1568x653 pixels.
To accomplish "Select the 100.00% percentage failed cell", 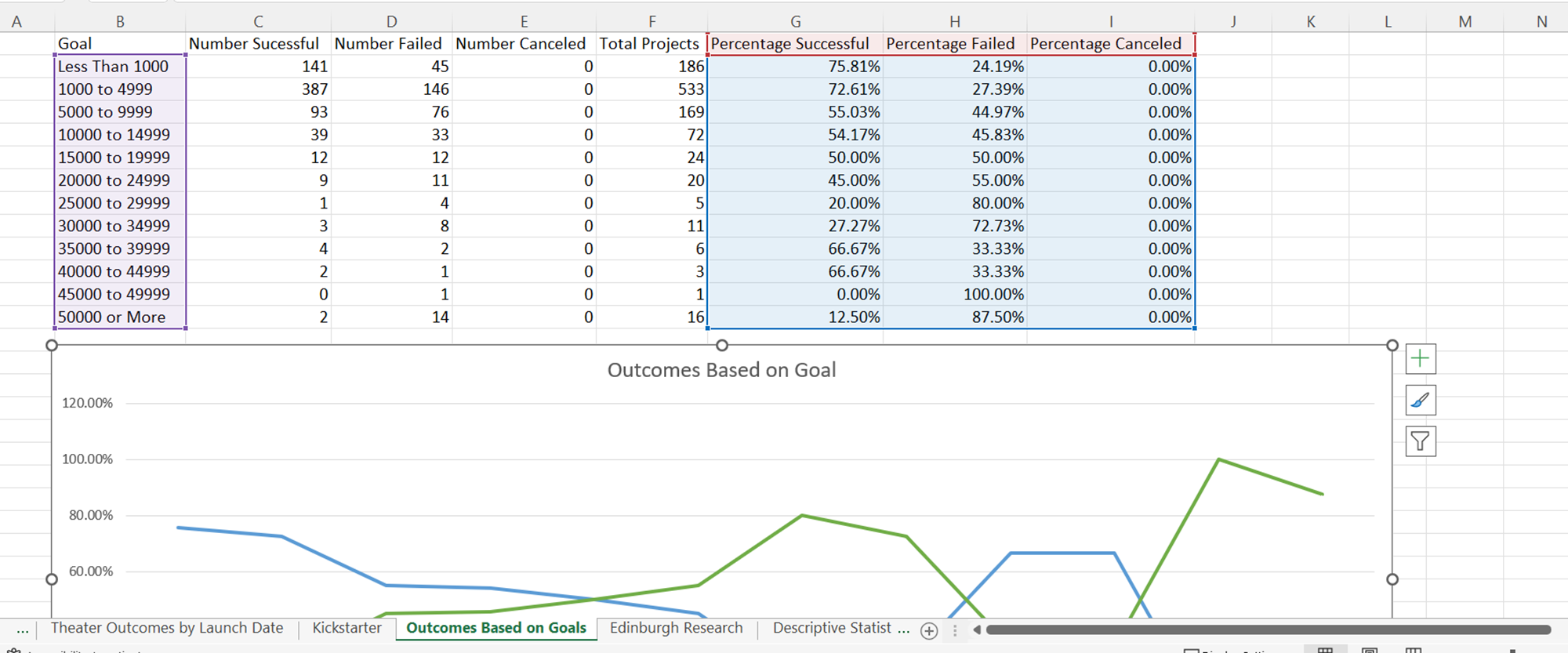I will 955,294.
